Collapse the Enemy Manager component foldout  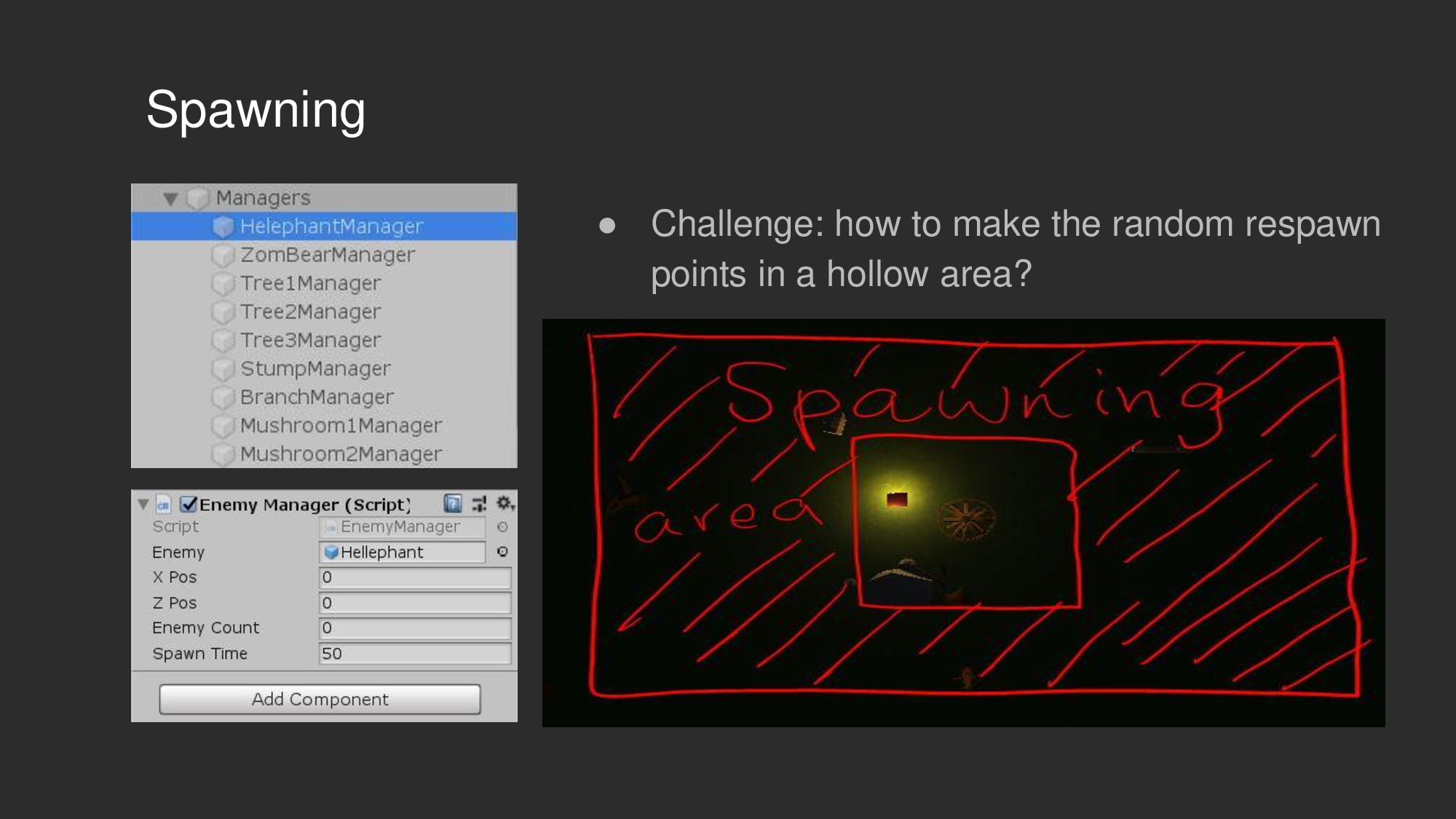143,504
